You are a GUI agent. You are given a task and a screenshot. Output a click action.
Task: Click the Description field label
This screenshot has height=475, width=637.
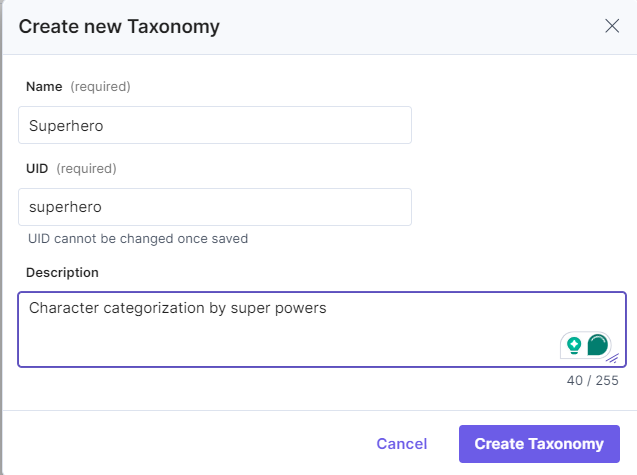62,272
